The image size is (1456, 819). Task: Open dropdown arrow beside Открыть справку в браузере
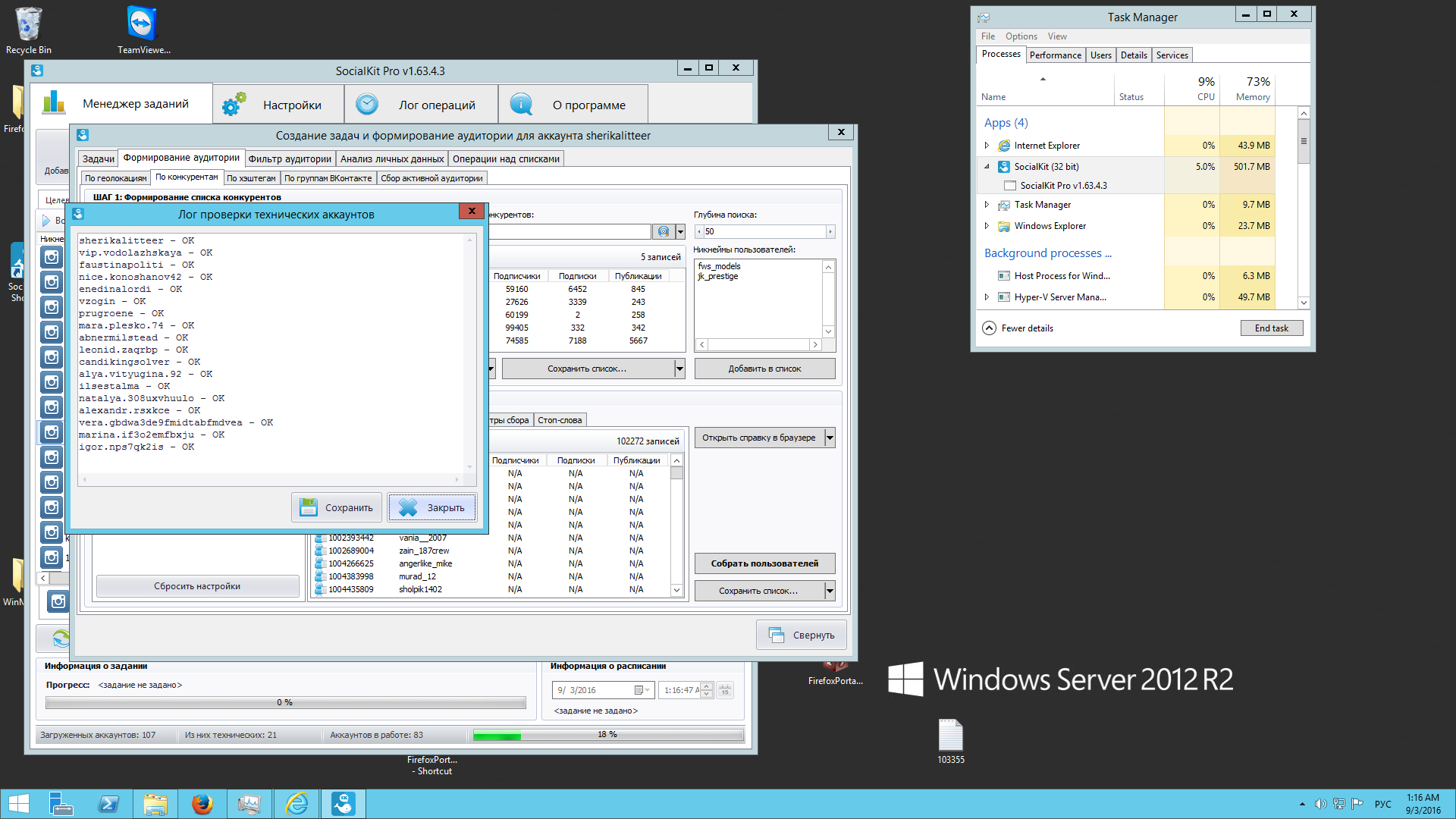coord(830,438)
